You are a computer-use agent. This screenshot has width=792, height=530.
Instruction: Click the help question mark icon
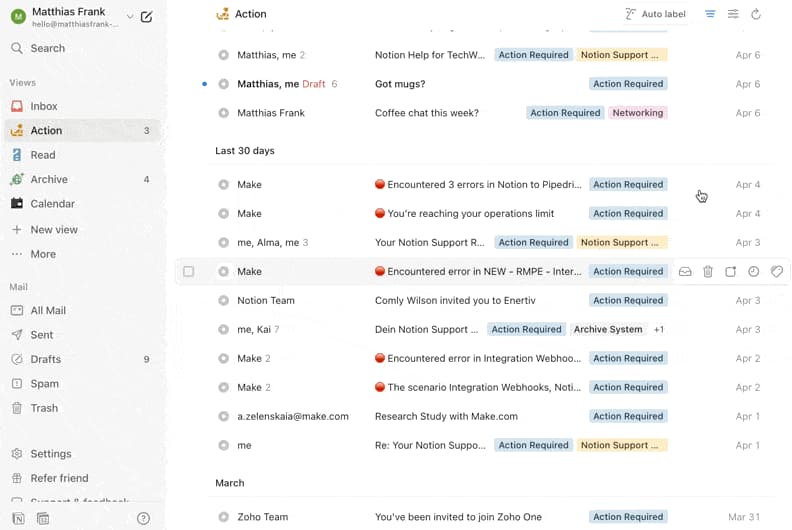pyautogui.click(x=143, y=518)
